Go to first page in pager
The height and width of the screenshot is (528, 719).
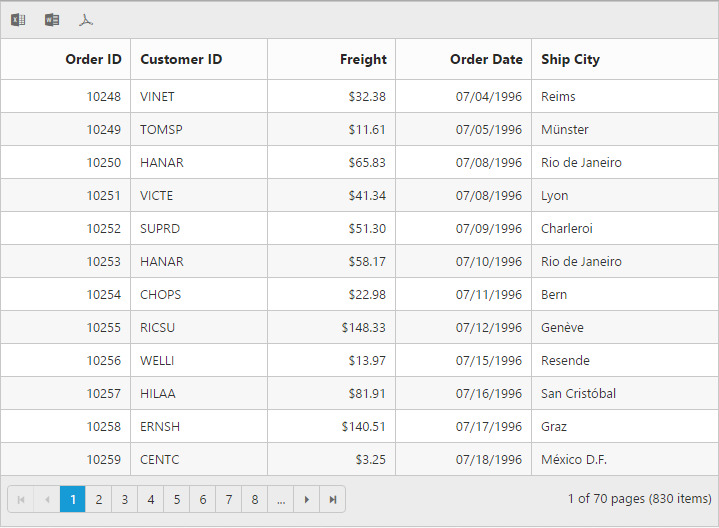21,499
